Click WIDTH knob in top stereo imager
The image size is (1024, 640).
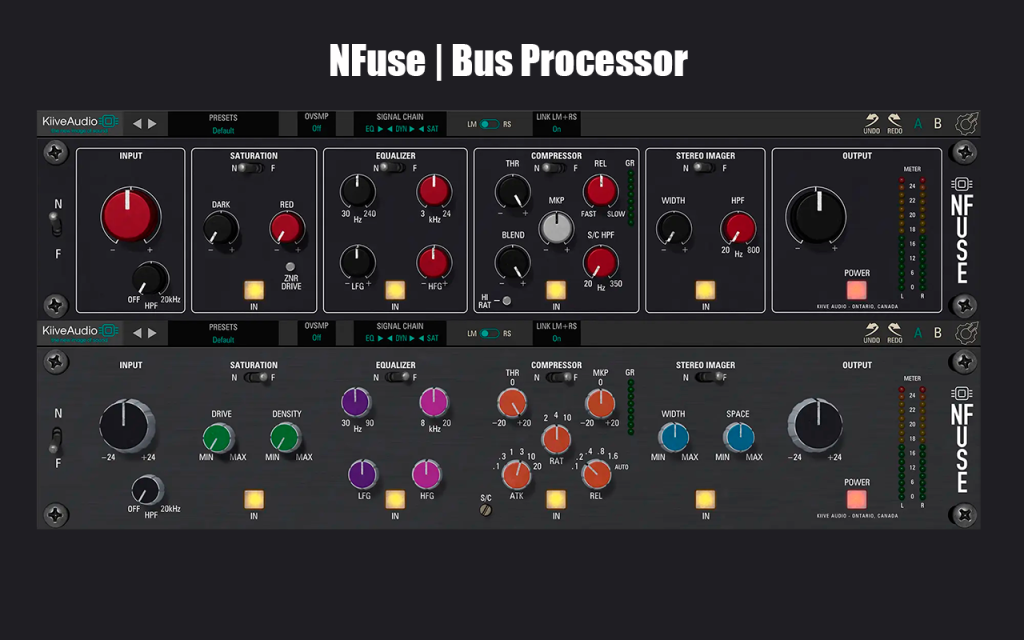pyautogui.click(x=673, y=229)
